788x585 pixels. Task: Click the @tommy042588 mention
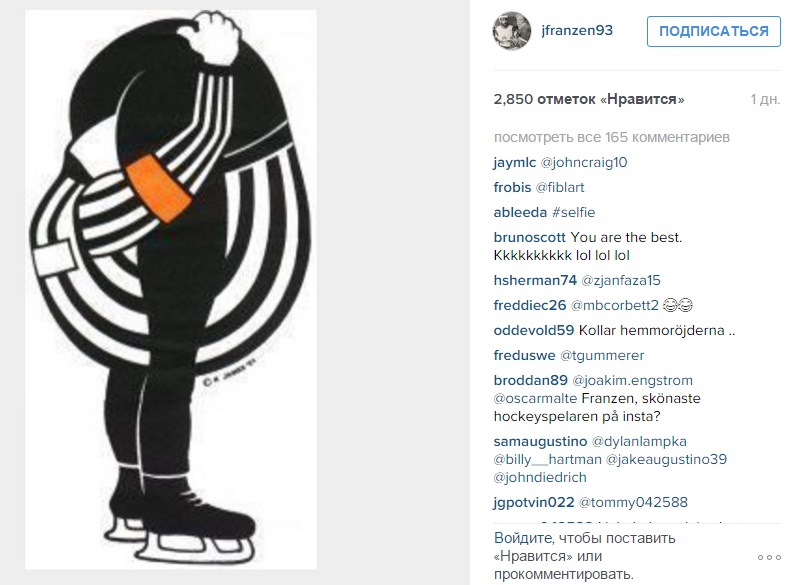pyautogui.click(x=633, y=502)
